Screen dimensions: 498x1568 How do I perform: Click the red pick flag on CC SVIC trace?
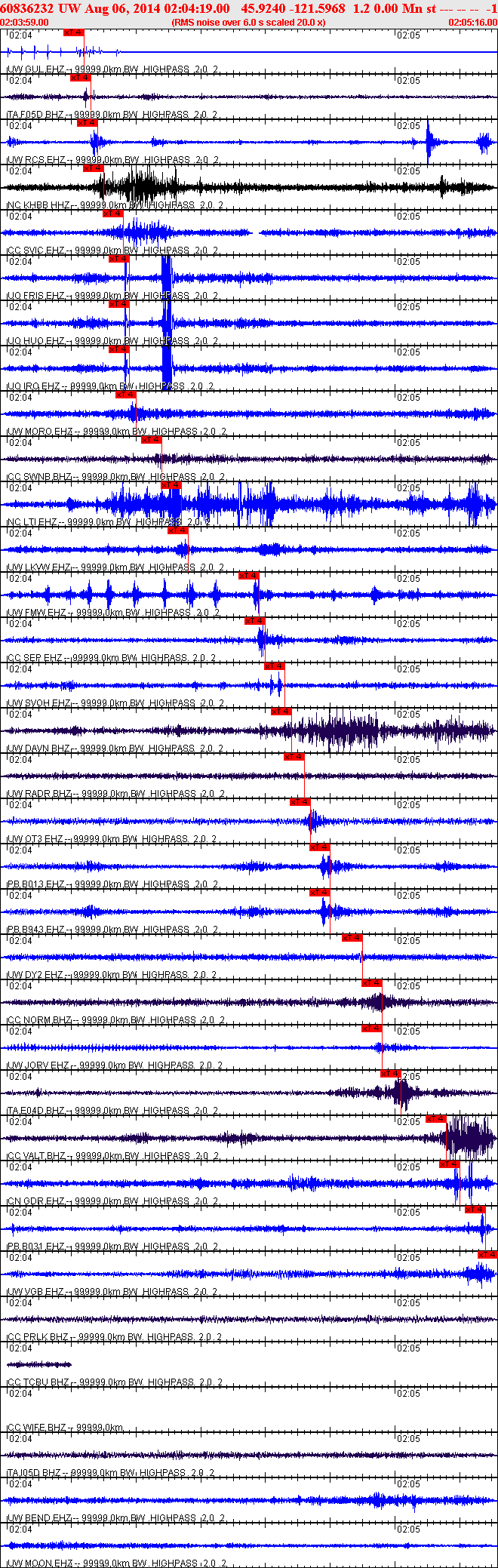tap(113, 214)
